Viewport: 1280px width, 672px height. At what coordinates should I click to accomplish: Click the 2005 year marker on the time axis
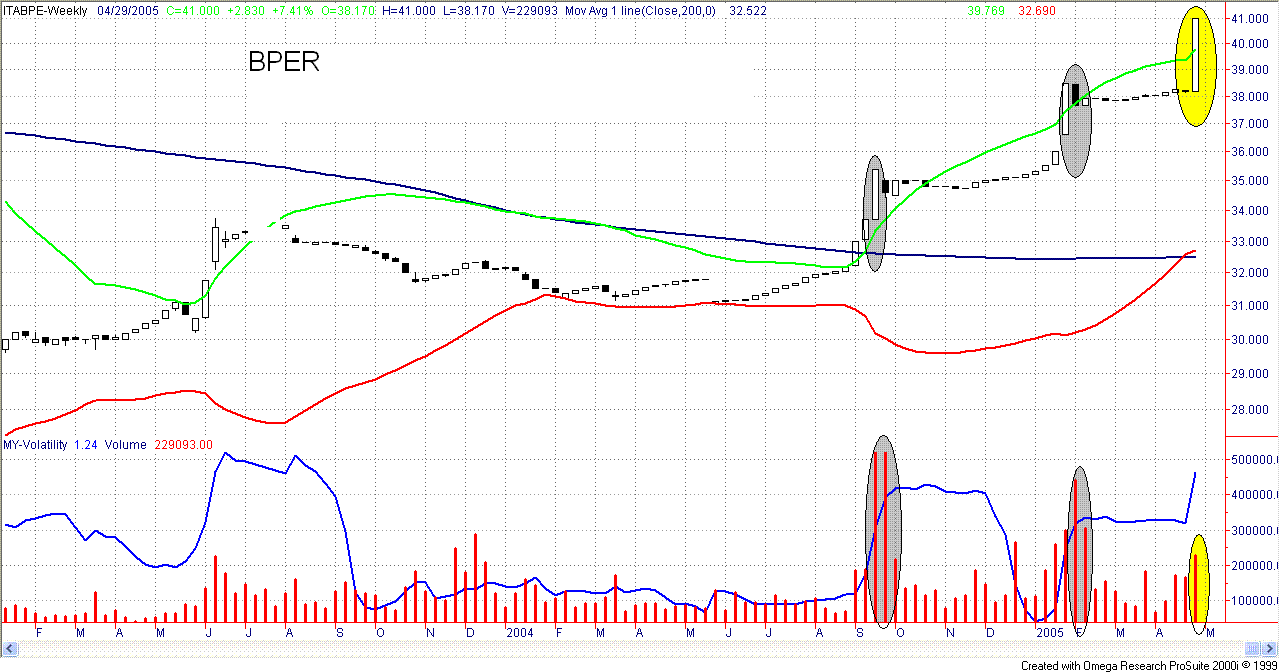pos(1049,633)
